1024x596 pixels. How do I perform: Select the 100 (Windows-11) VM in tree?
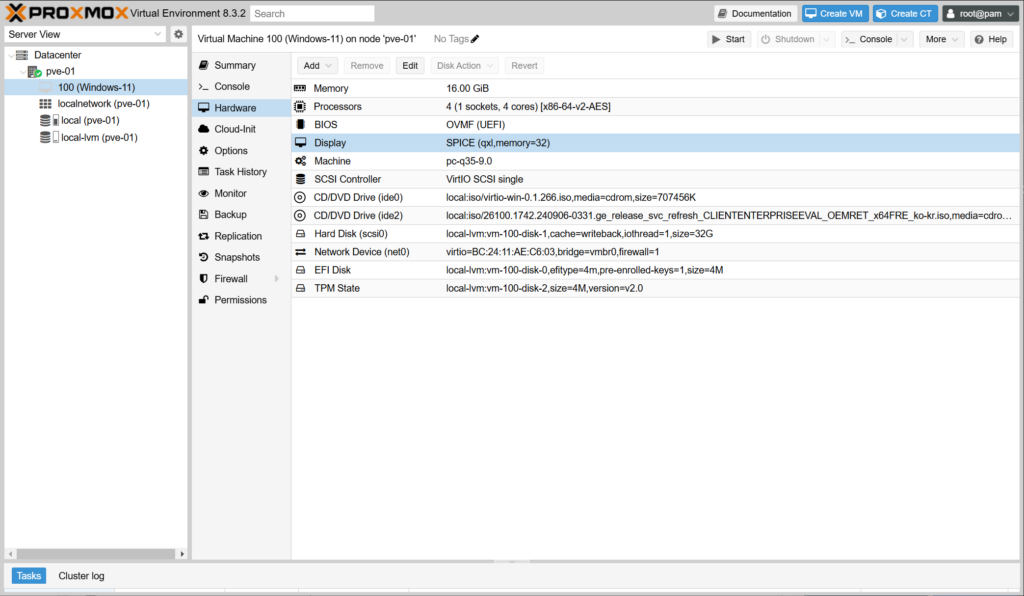96,87
